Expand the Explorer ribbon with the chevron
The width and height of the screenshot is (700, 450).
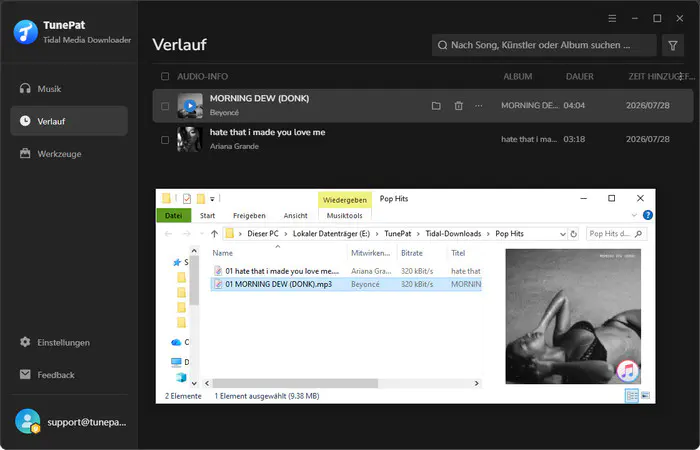click(634, 216)
